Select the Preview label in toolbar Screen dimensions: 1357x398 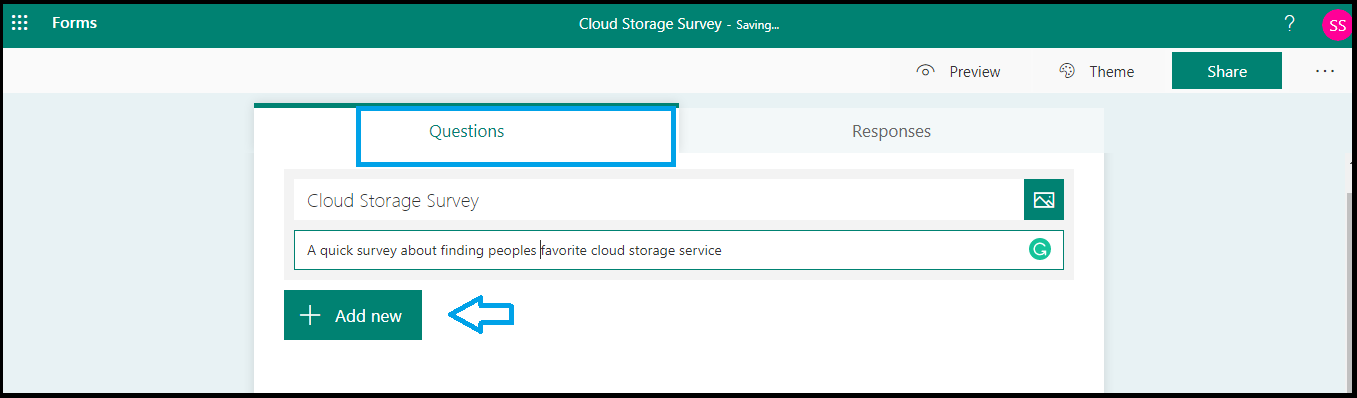(x=975, y=72)
